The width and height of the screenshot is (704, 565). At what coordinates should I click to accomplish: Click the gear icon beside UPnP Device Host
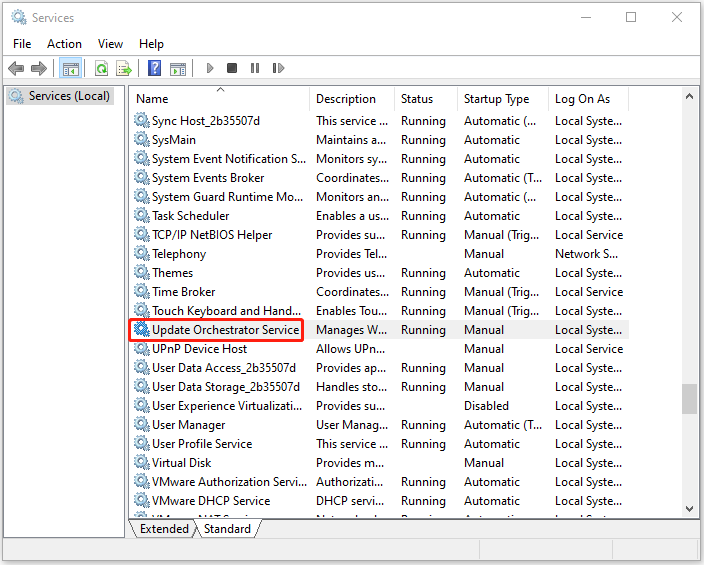pos(142,349)
